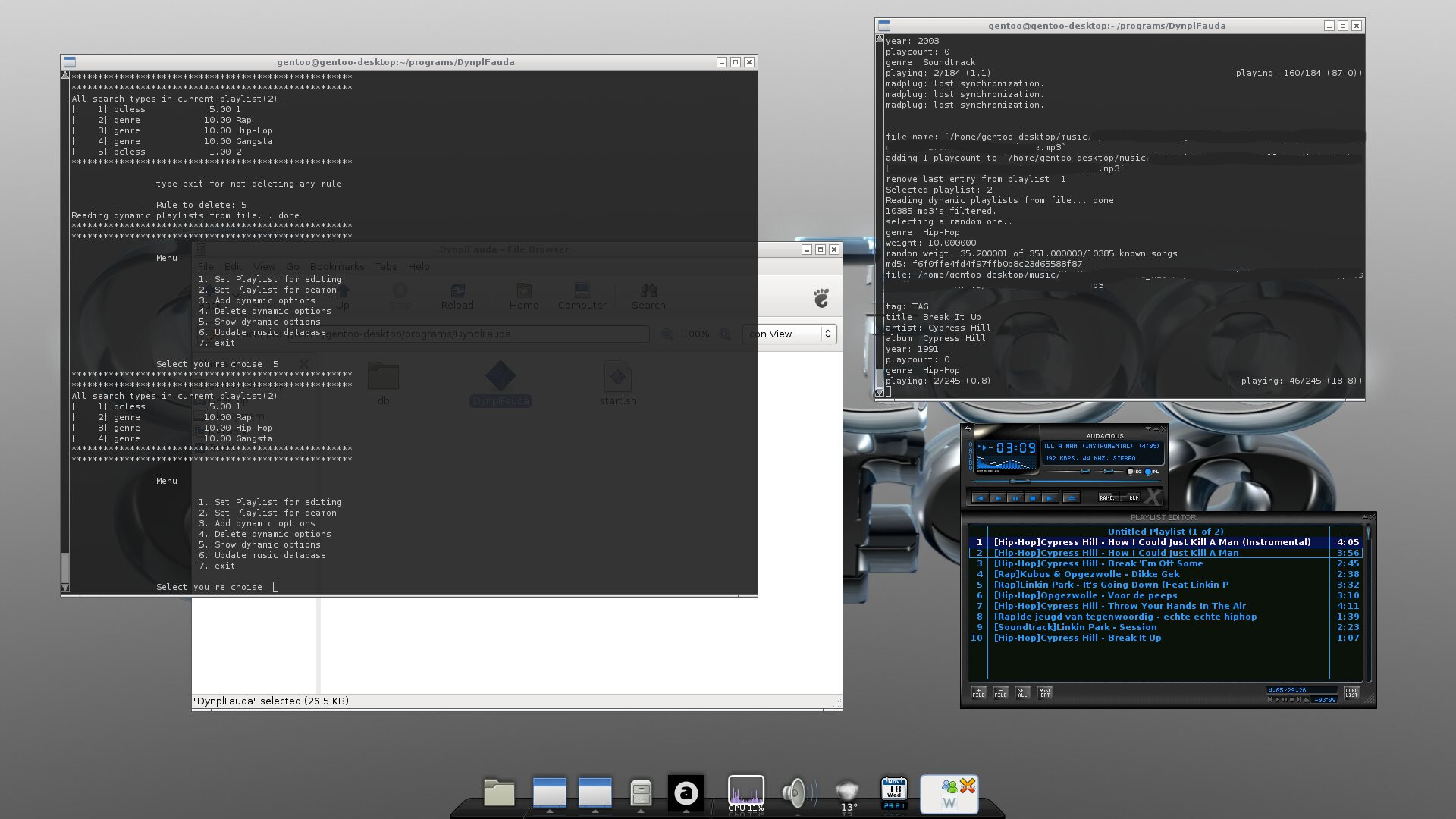The width and height of the screenshot is (1456, 819).
Task: Click the CPU monitor applet in dock
Action: point(746,793)
